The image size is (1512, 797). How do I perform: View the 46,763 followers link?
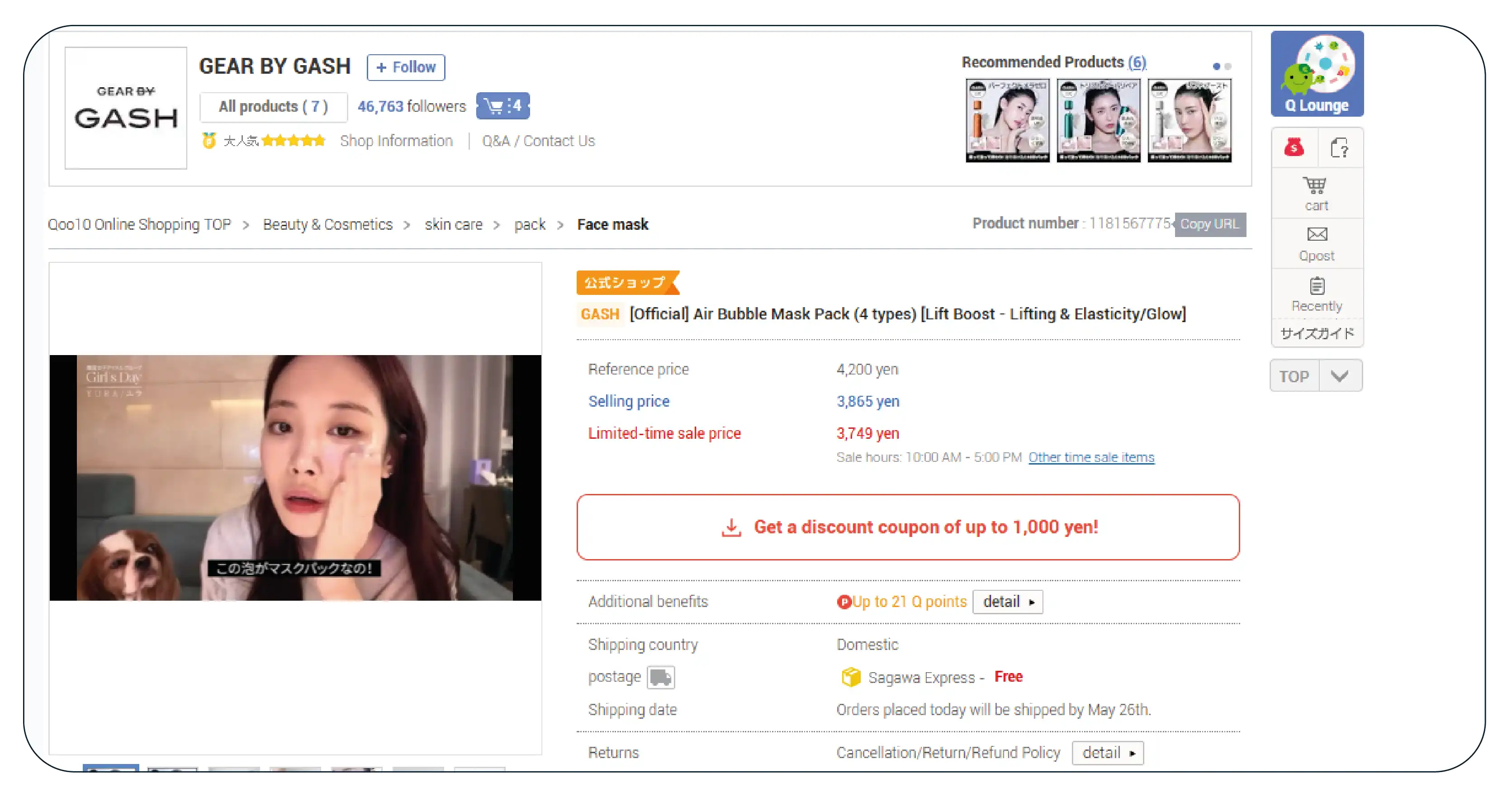pyautogui.click(x=412, y=106)
